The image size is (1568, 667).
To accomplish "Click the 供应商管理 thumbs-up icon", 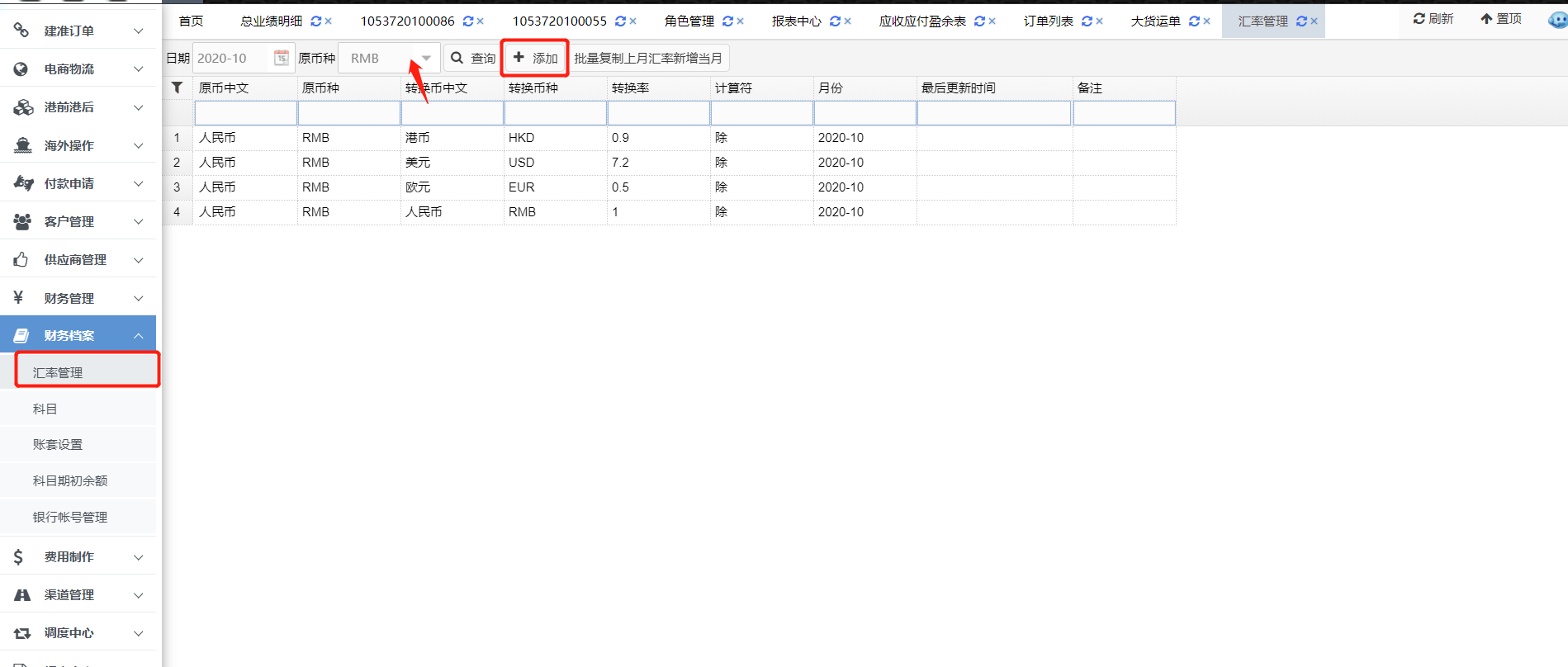I will 21,259.
